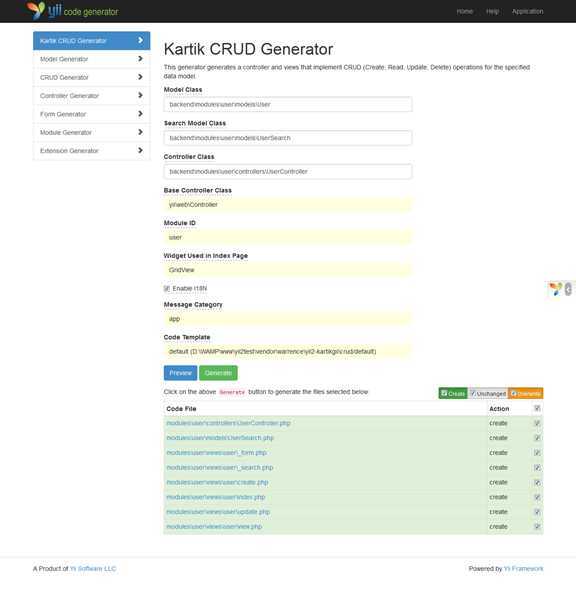
Task: Open the Application menu item
Action: [x=527, y=11]
